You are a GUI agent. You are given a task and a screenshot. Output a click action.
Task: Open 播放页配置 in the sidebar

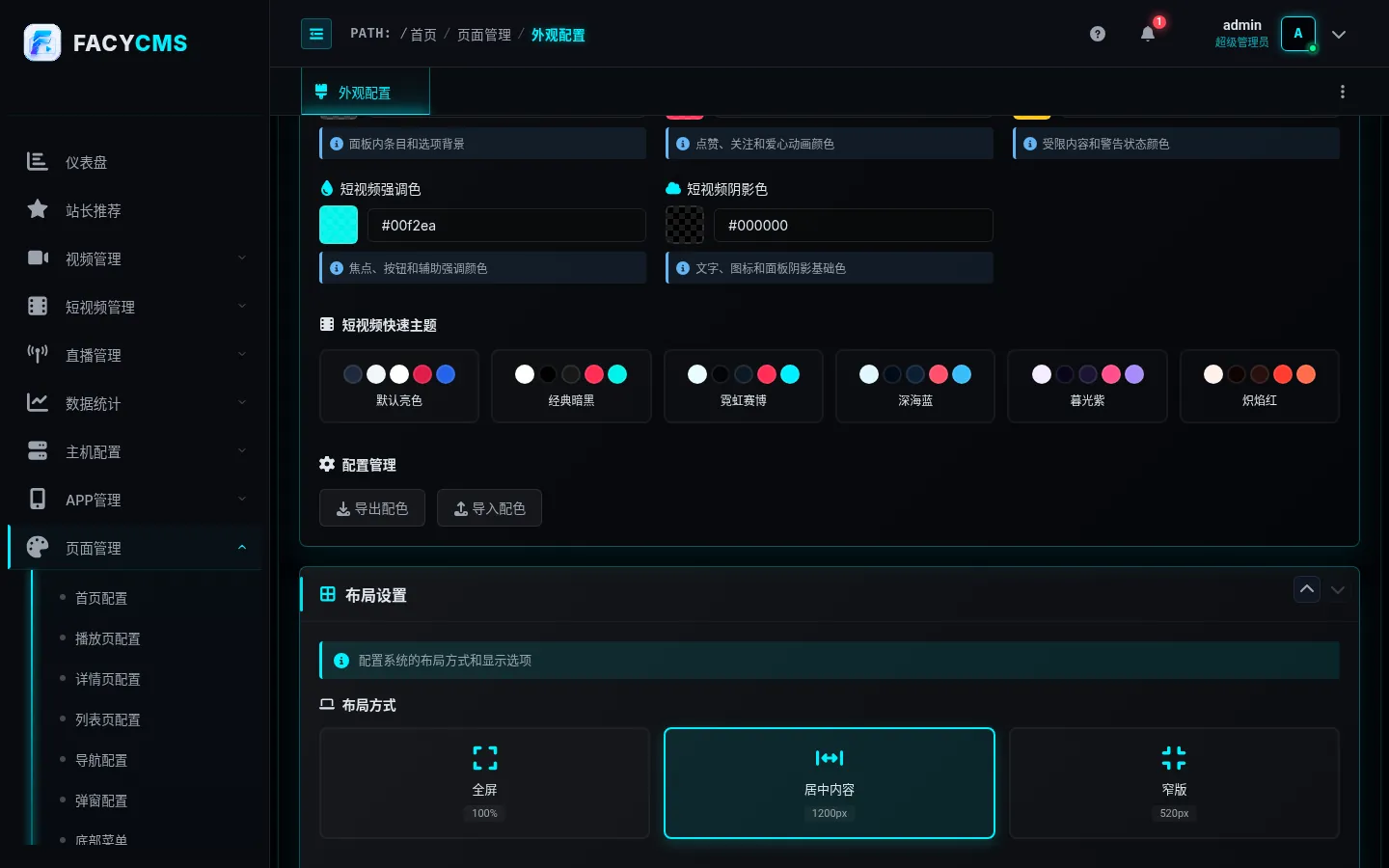point(108,638)
